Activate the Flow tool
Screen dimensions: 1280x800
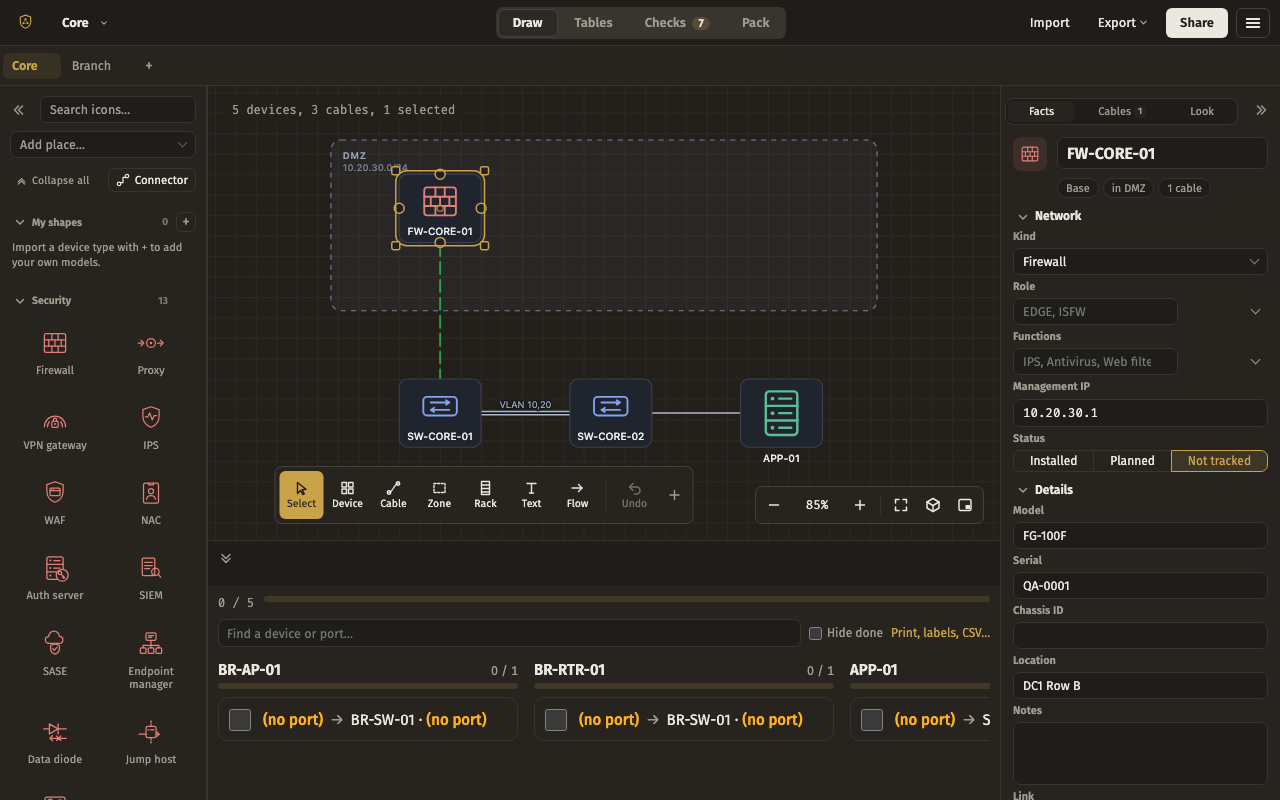point(577,495)
